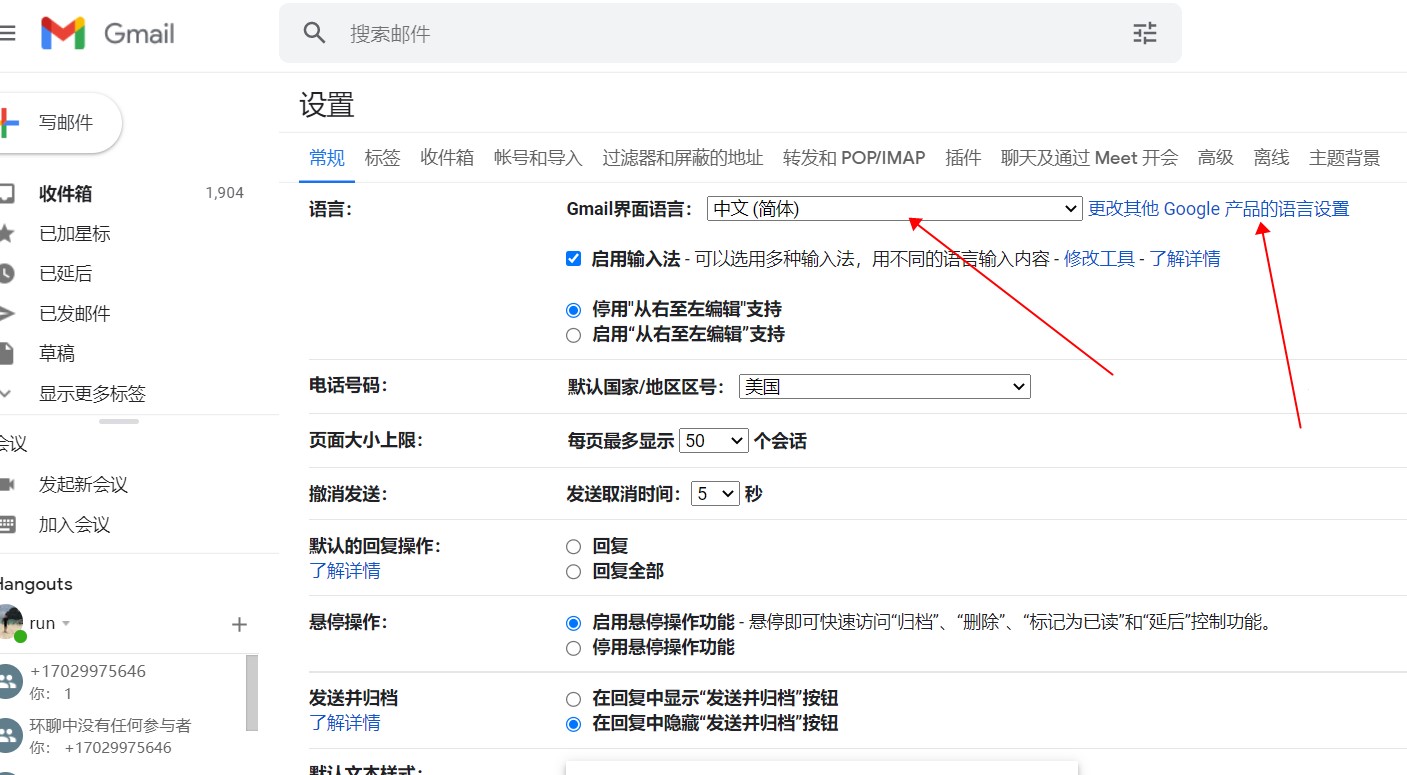Select 在回复中显示“发送并归档”按钮 radio
The width and height of the screenshot is (1407, 775).
573,699
